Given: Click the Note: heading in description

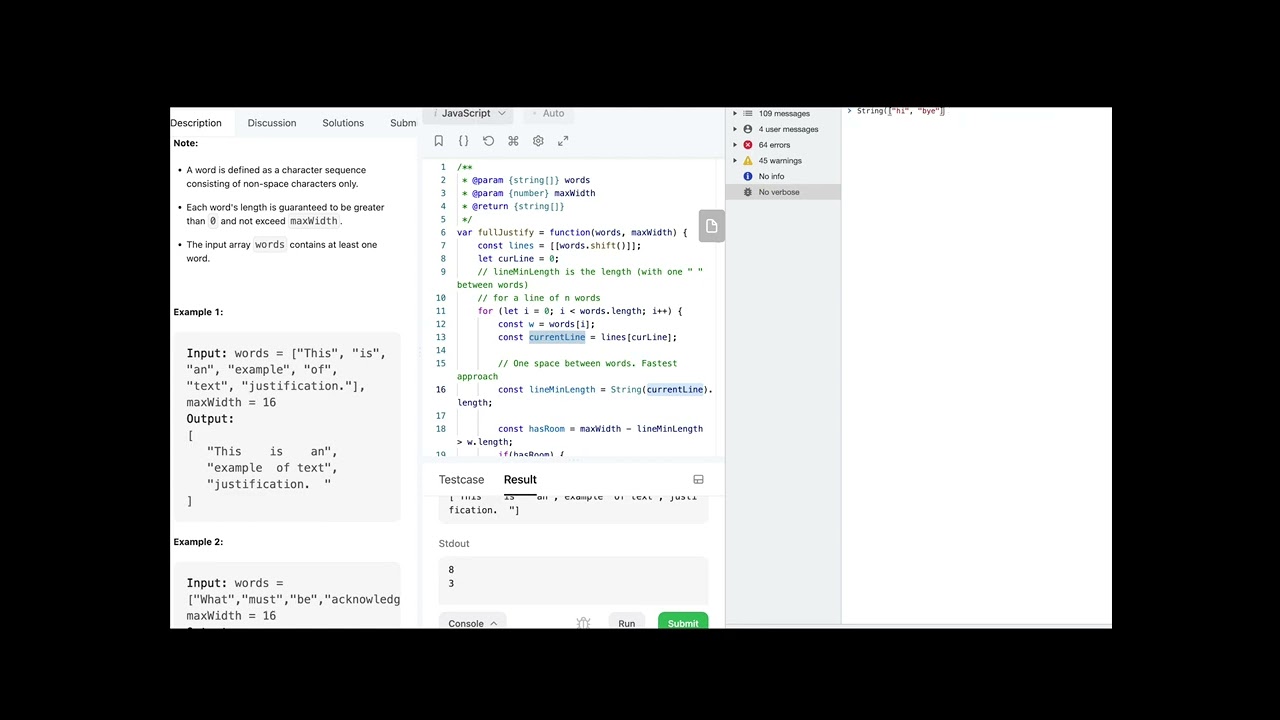Looking at the screenshot, I should point(186,143).
